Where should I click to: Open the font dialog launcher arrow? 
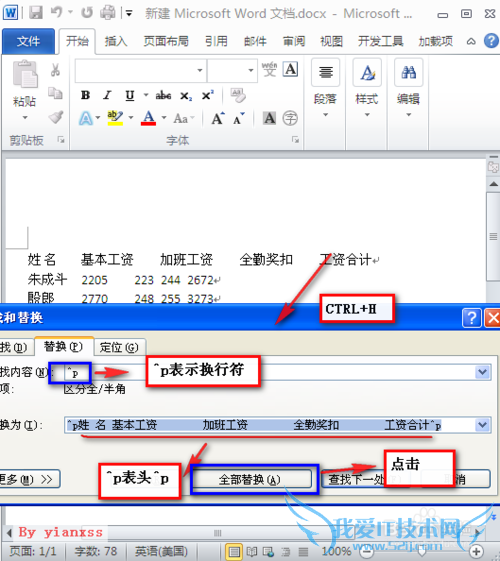[x=295, y=140]
